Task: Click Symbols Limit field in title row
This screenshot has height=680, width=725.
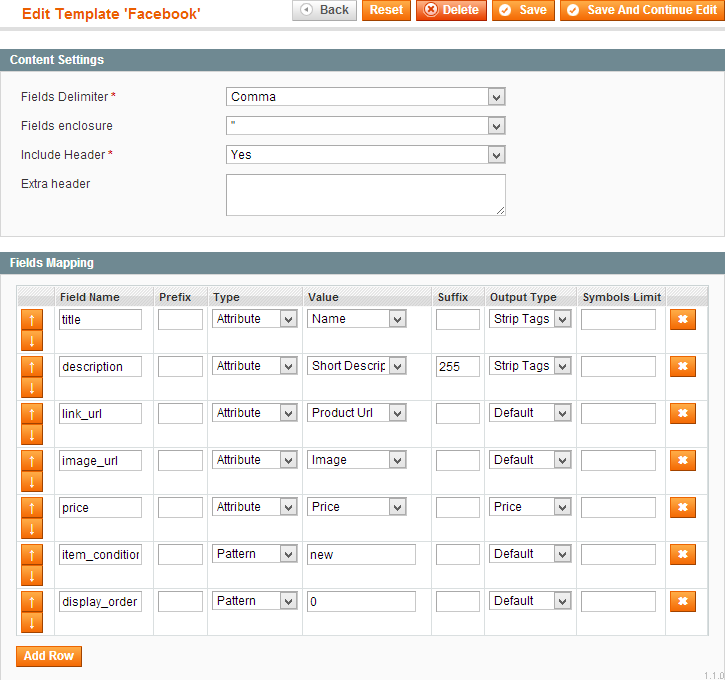Action: [618, 319]
